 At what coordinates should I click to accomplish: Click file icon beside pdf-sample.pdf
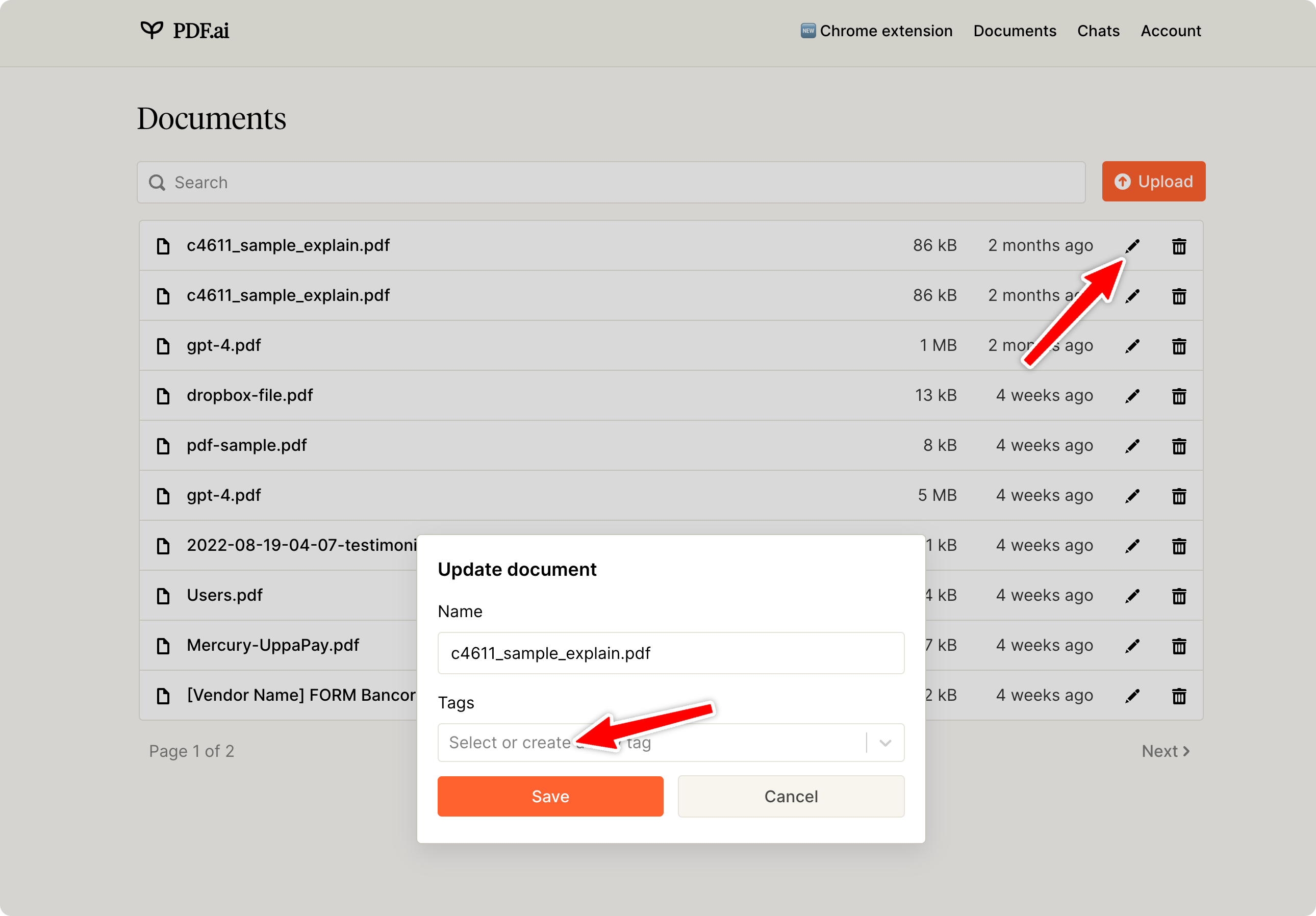click(x=163, y=446)
